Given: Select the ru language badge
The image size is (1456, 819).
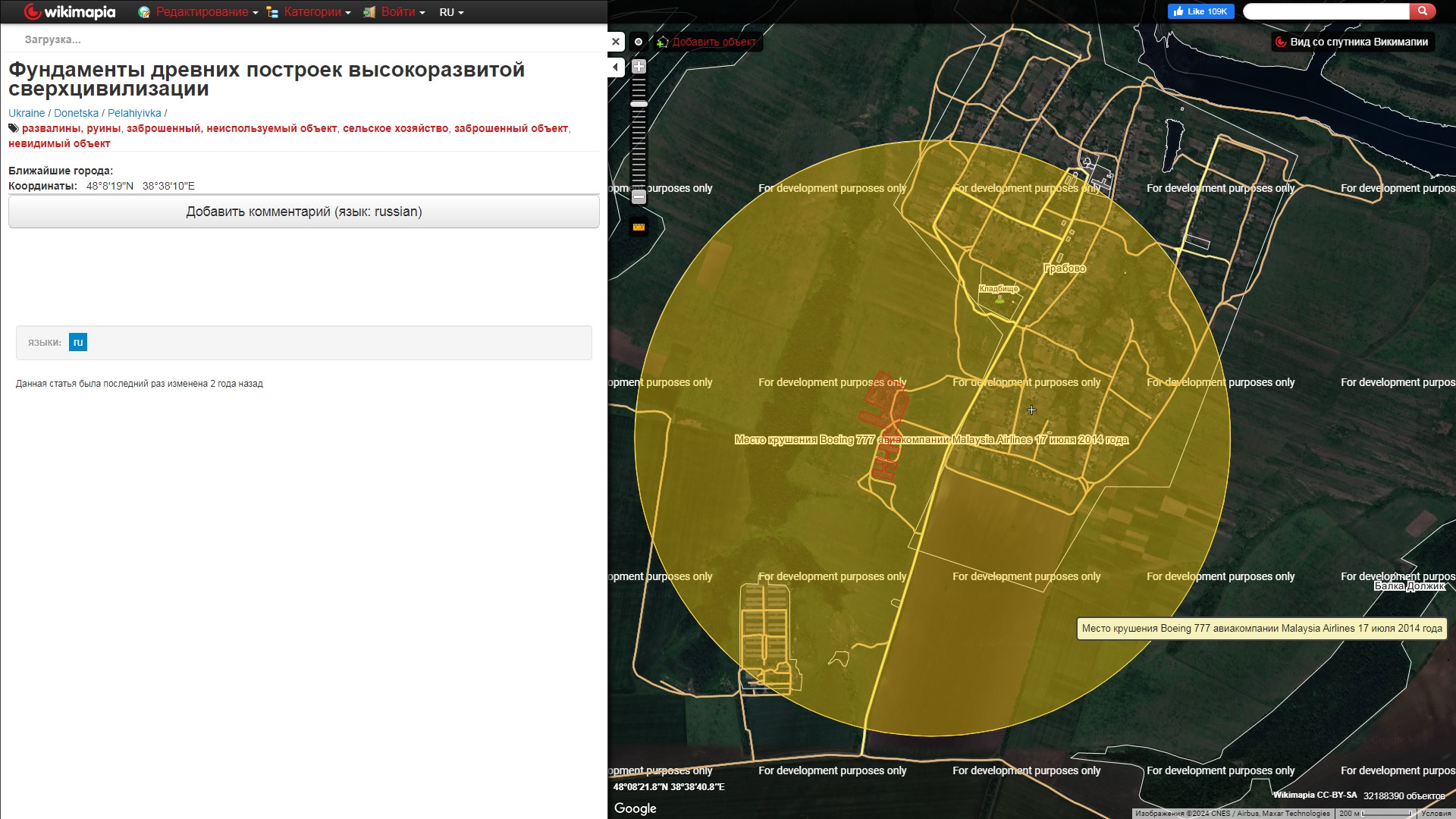Looking at the screenshot, I should [x=78, y=342].
